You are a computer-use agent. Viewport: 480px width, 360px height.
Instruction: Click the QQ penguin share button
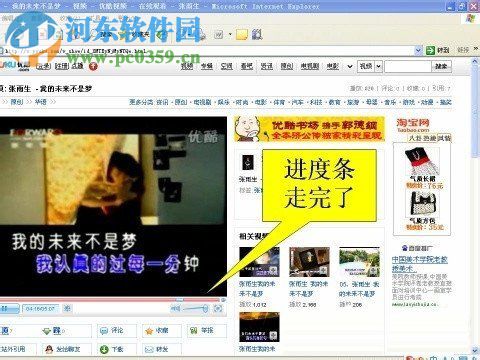tap(67, 349)
